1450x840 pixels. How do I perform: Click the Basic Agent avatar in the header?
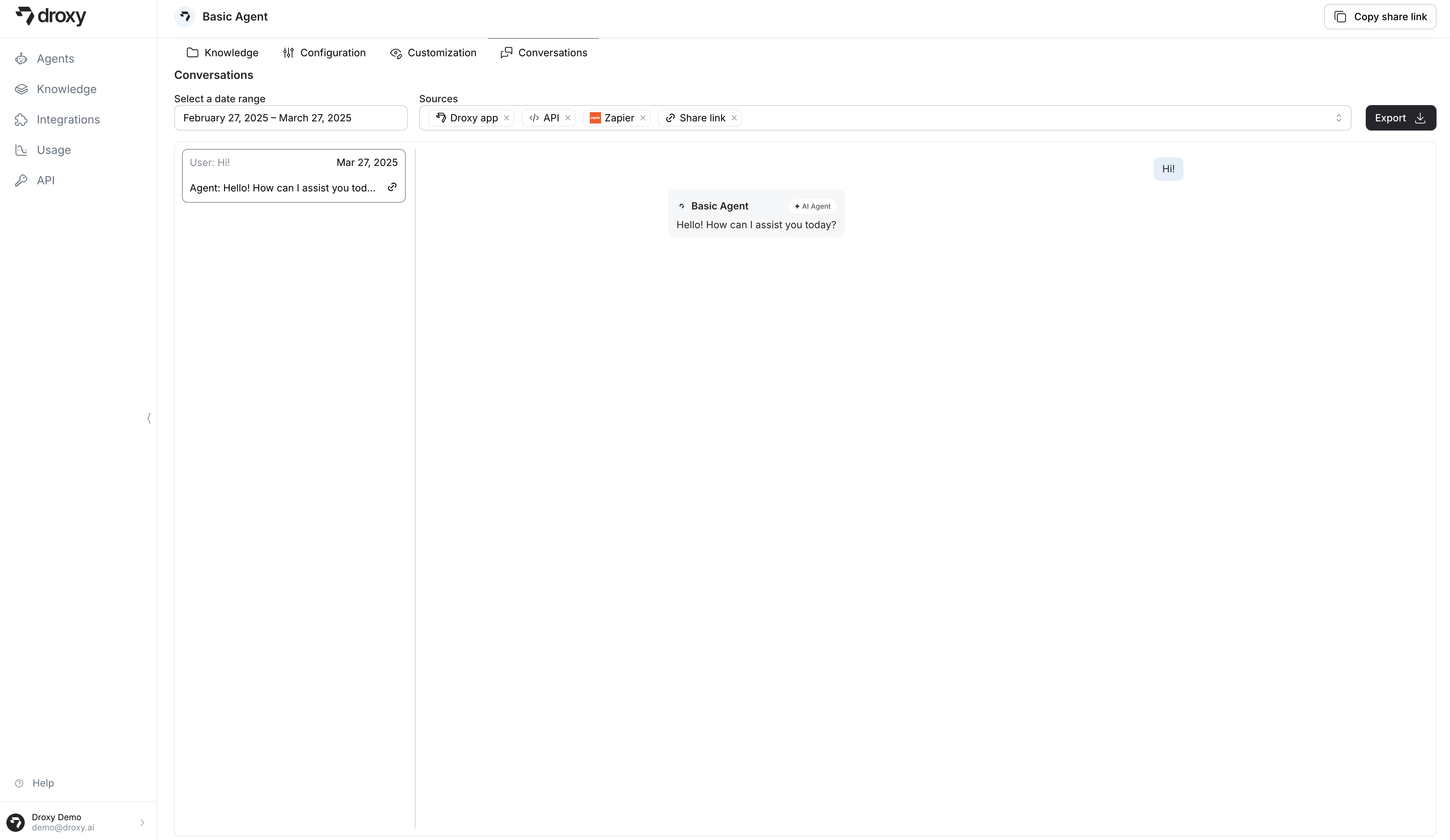[x=185, y=17]
